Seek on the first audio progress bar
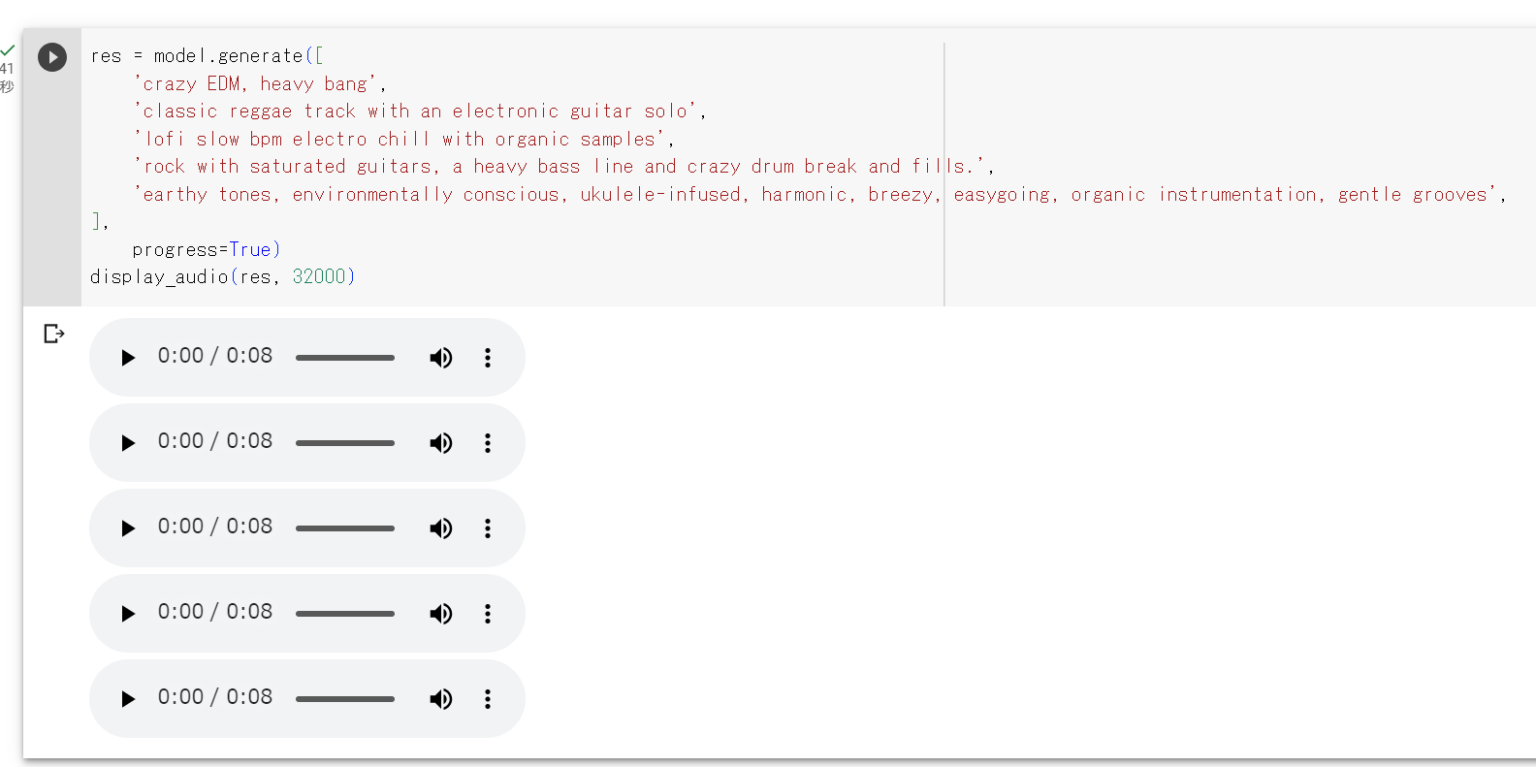 [x=345, y=358]
